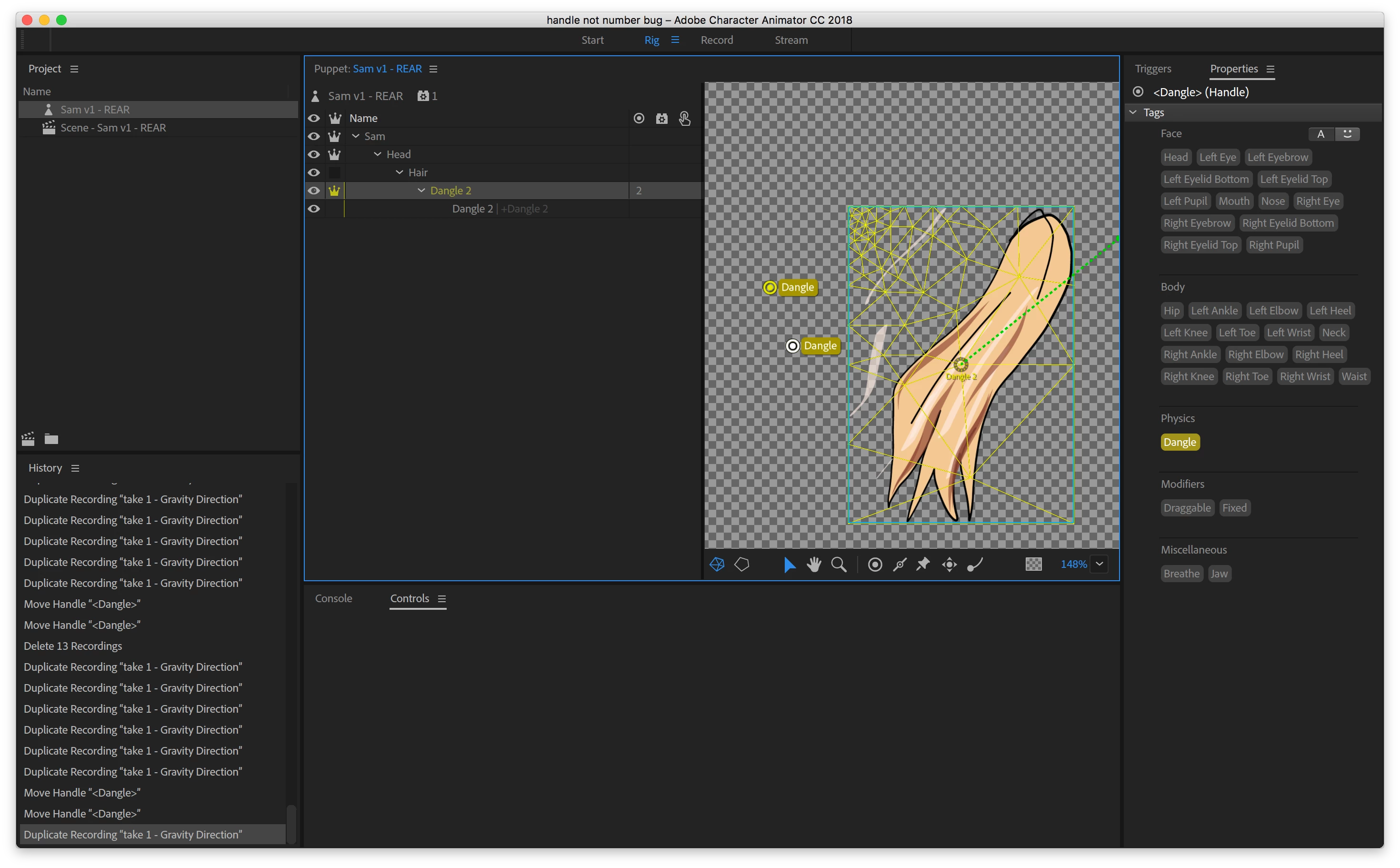Viewport: 1400px width, 868px height.
Task: Click the new scene clapperboard icon in Project panel
Action: coord(28,439)
